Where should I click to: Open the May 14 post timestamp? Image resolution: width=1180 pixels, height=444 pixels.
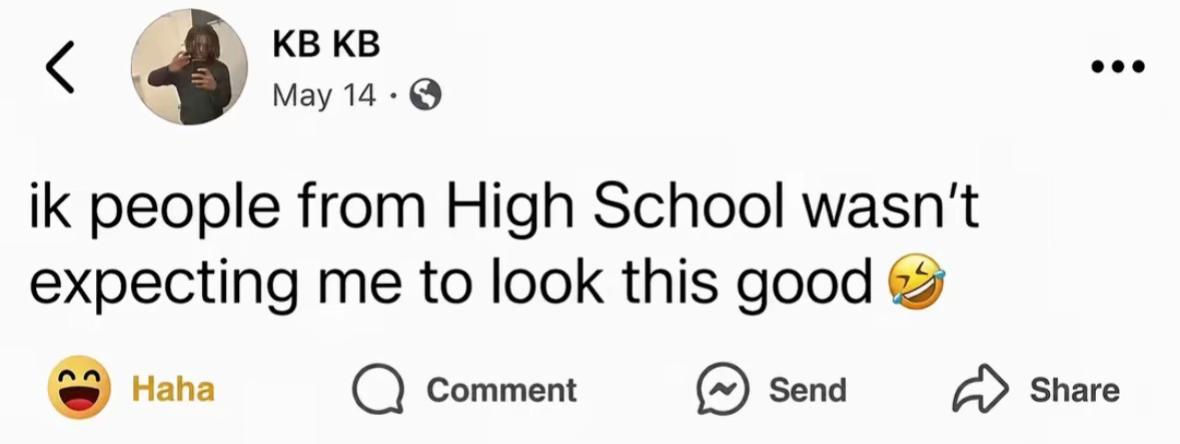(324, 96)
